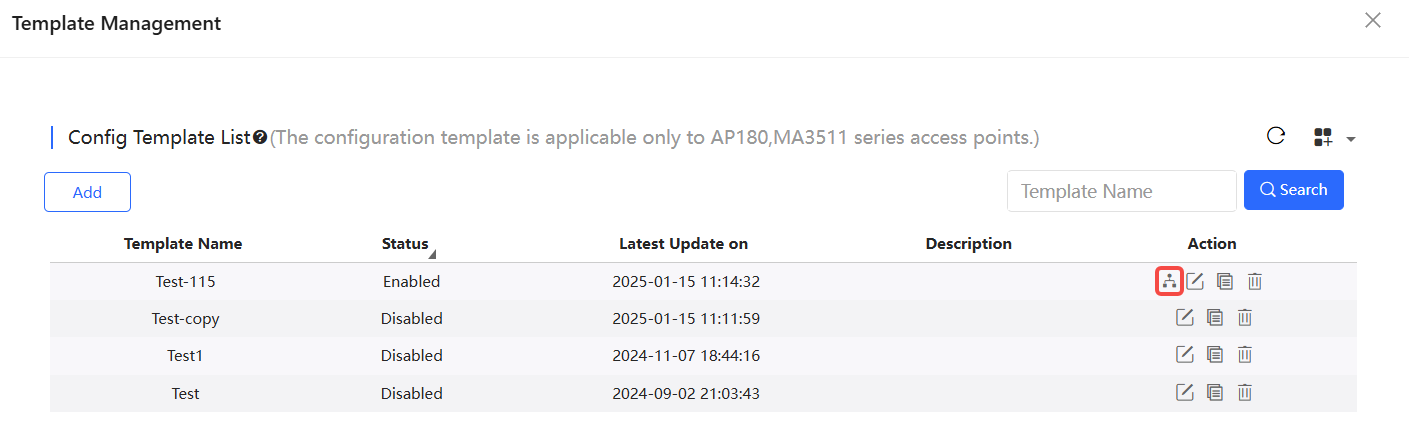This screenshot has width=1409, height=422.
Task: Copy the Test-115 template
Action: [1225, 282]
